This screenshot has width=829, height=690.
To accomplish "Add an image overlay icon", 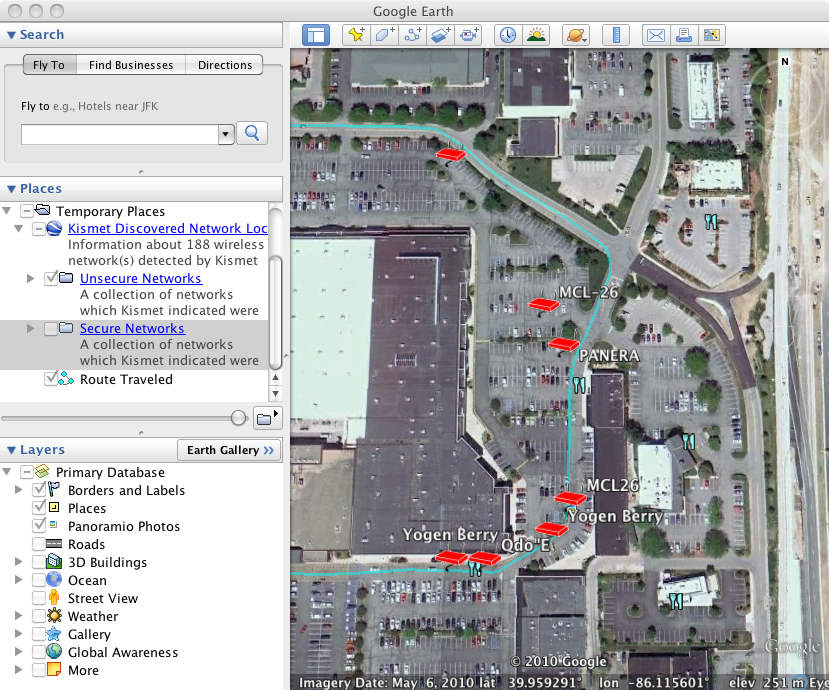I will coord(440,35).
